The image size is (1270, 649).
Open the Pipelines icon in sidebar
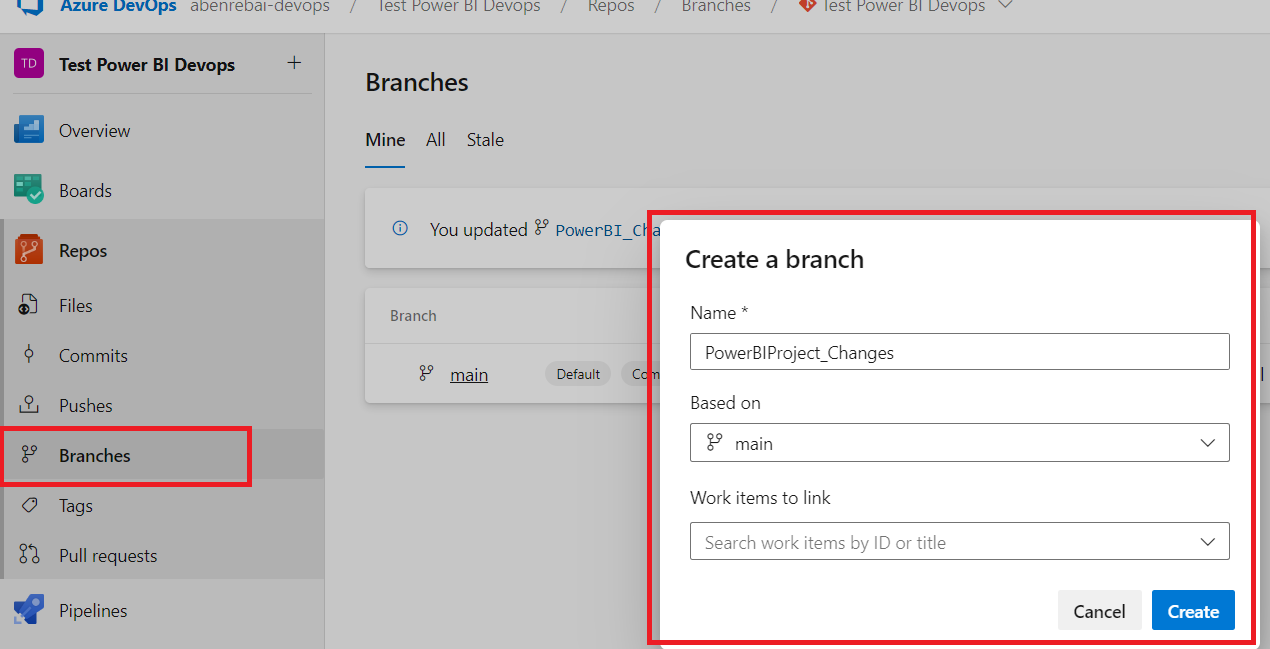click(x=29, y=610)
